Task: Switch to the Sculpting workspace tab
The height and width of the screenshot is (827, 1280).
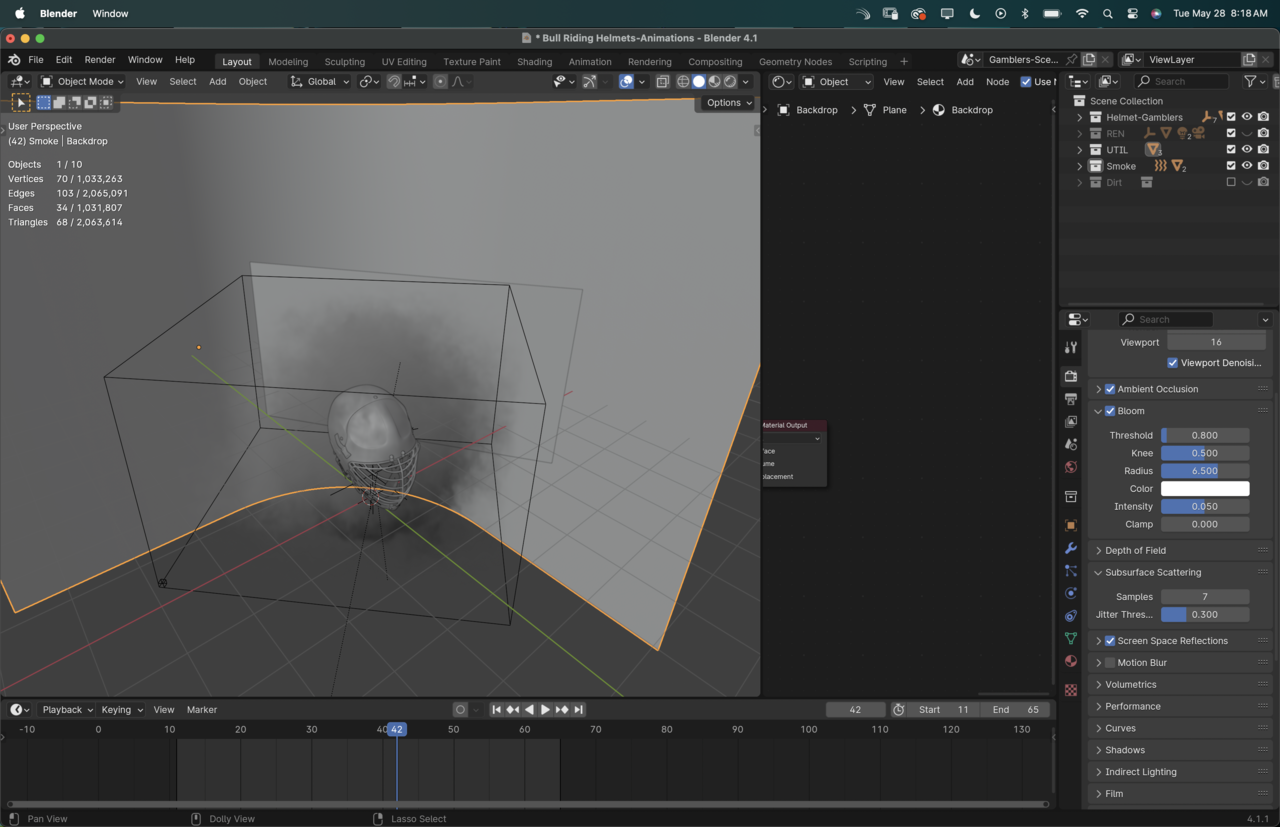Action: 344,62
